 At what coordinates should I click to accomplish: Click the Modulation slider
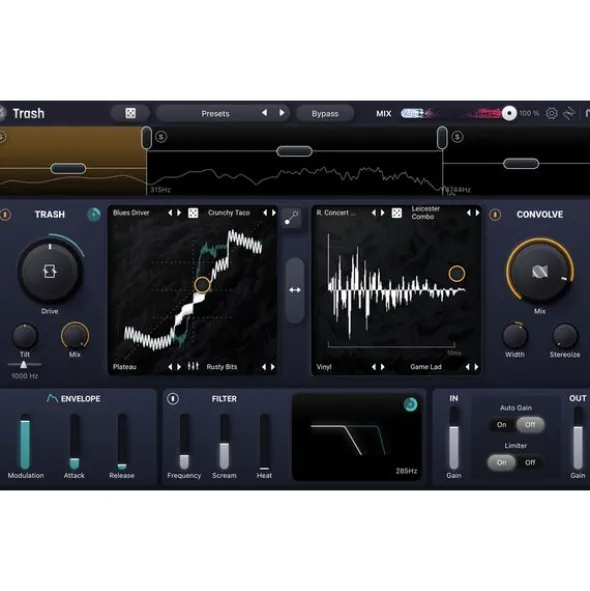pyautogui.click(x=25, y=442)
